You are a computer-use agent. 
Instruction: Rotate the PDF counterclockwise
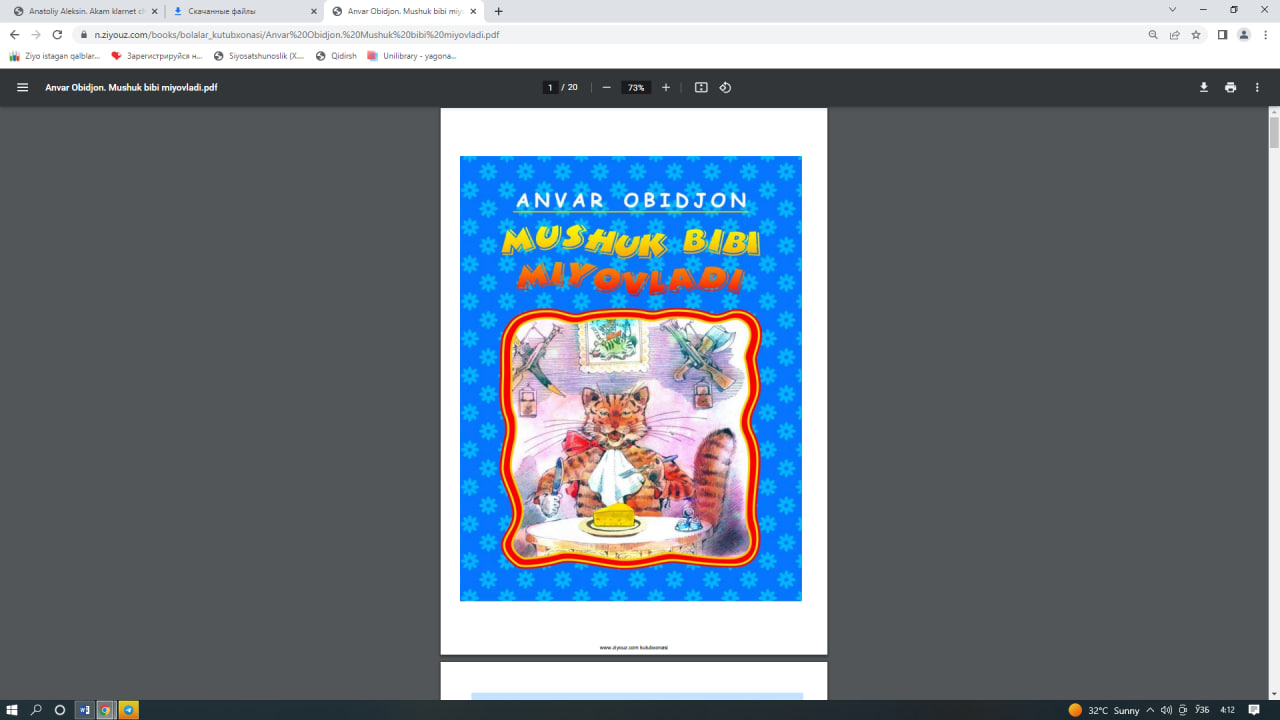pyautogui.click(x=725, y=87)
